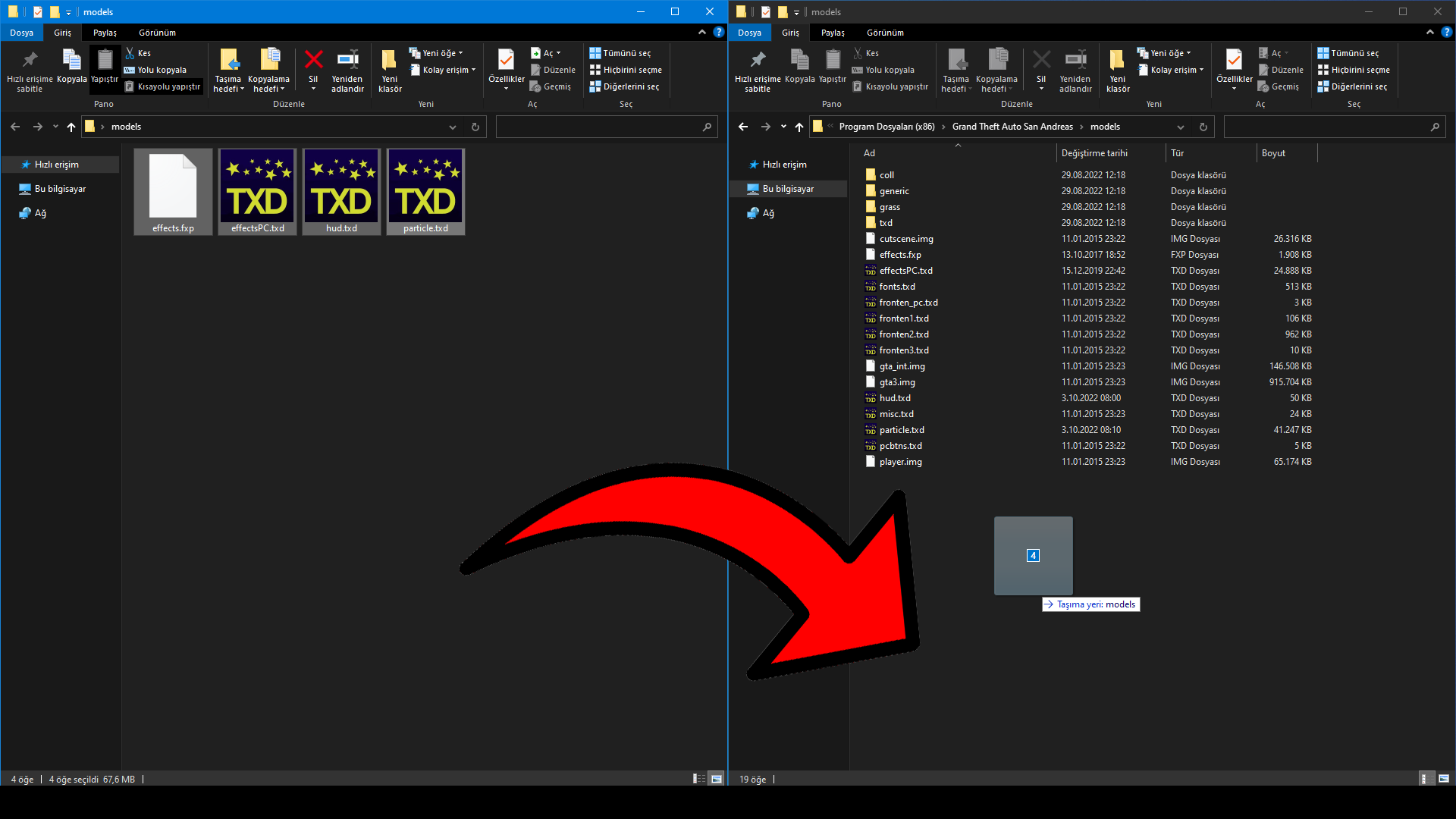Click Grand Theft Auto San Andreas breadcrumb

(1012, 127)
